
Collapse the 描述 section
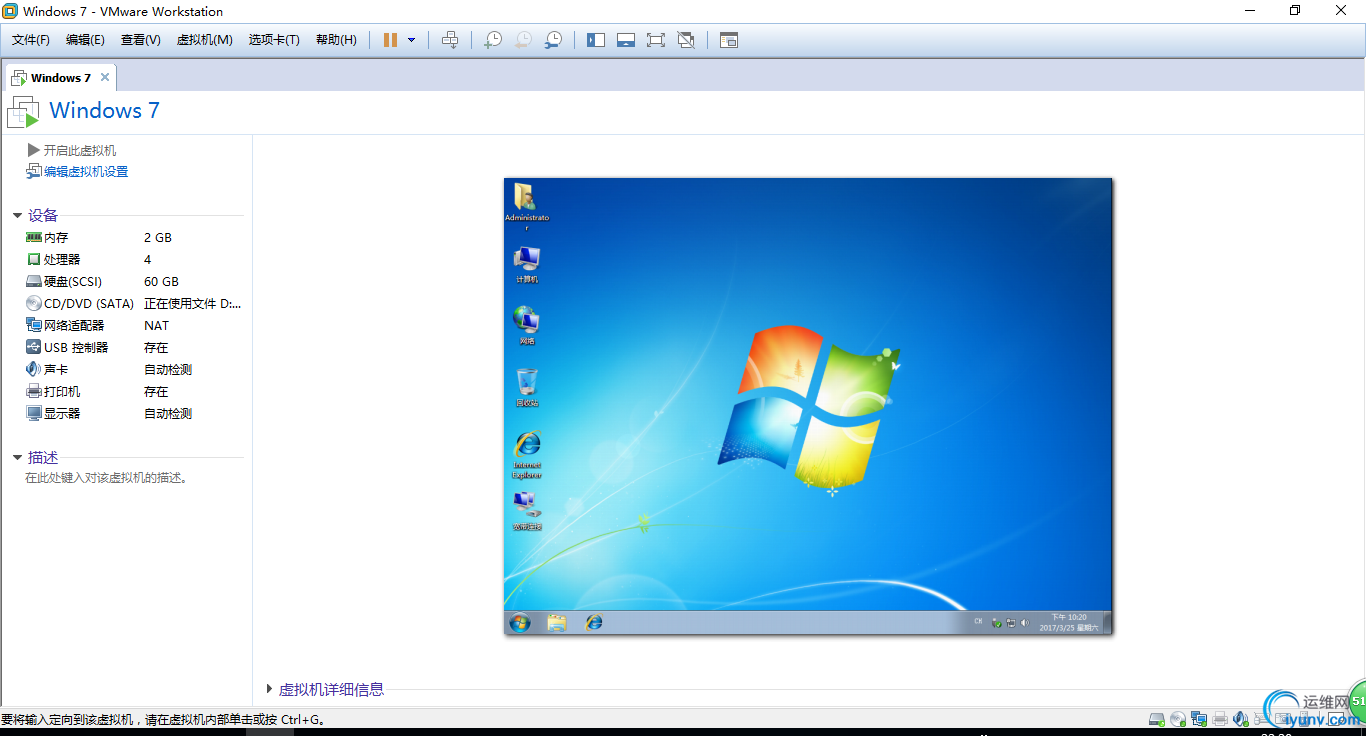pyautogui.click(x=18, y=458)
